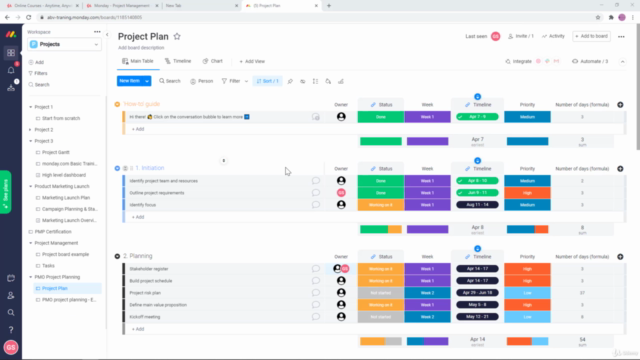Collapse the Initiation group with its circle toggle
Screen dimensions: 640x360
point(117,168)
